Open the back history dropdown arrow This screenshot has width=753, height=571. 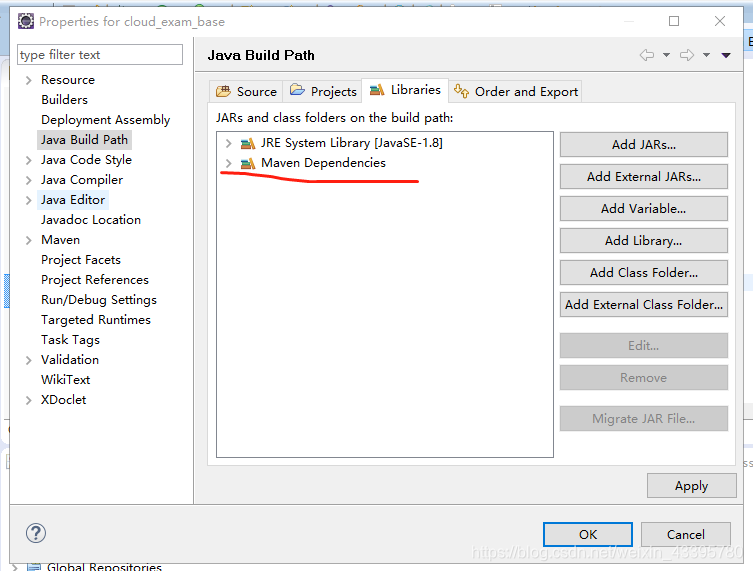[x=667, y=55]
